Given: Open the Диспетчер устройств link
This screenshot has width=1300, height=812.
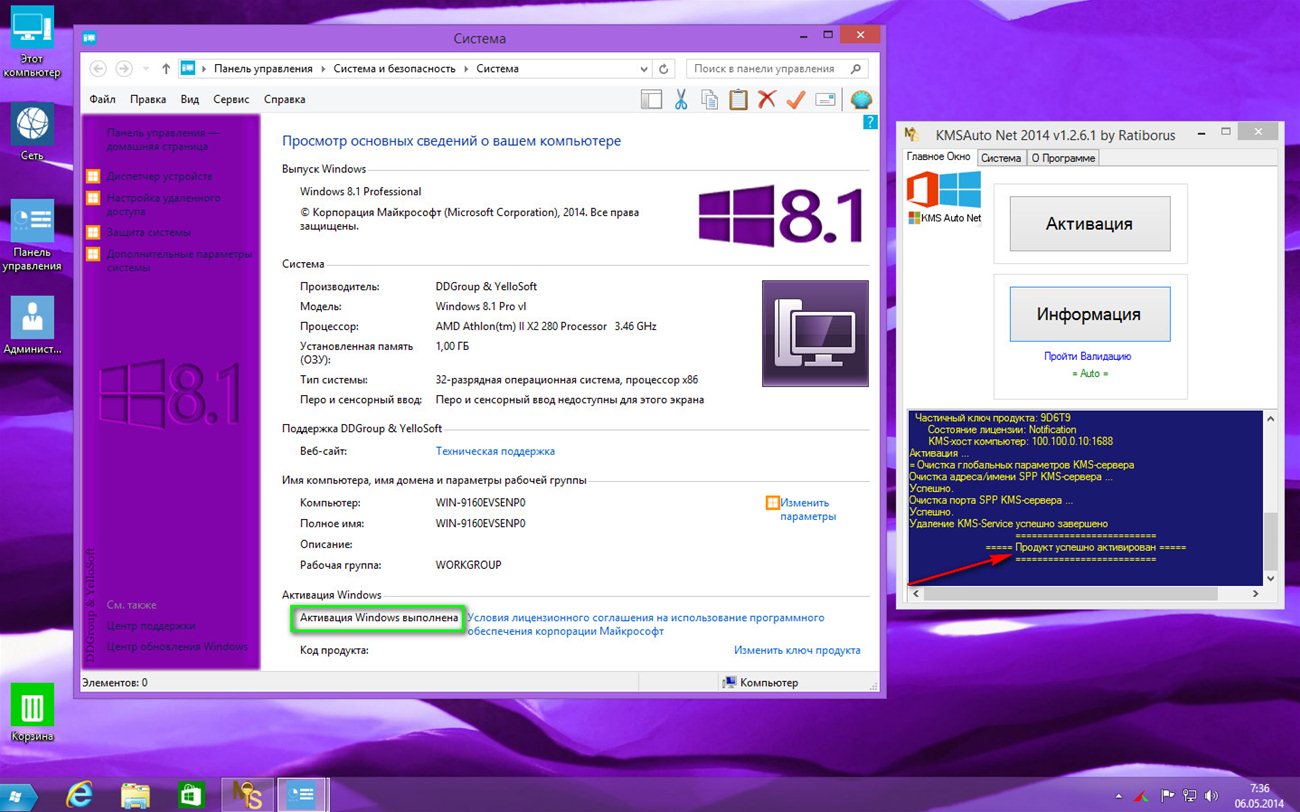Looking at the screenshot, I should pos(159,176).
